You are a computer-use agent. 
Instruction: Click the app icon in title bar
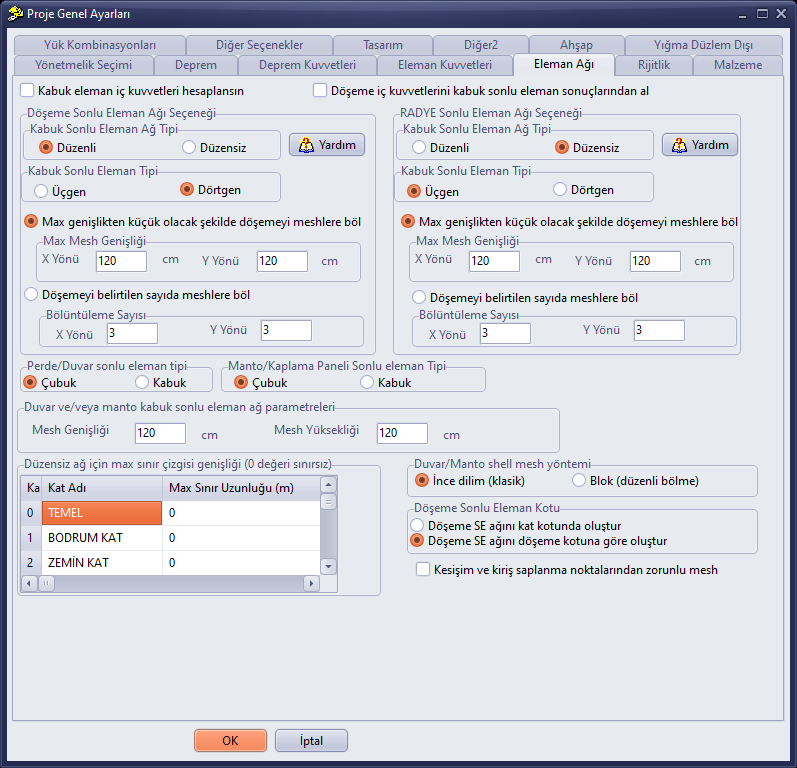click(x=15, y=13)
